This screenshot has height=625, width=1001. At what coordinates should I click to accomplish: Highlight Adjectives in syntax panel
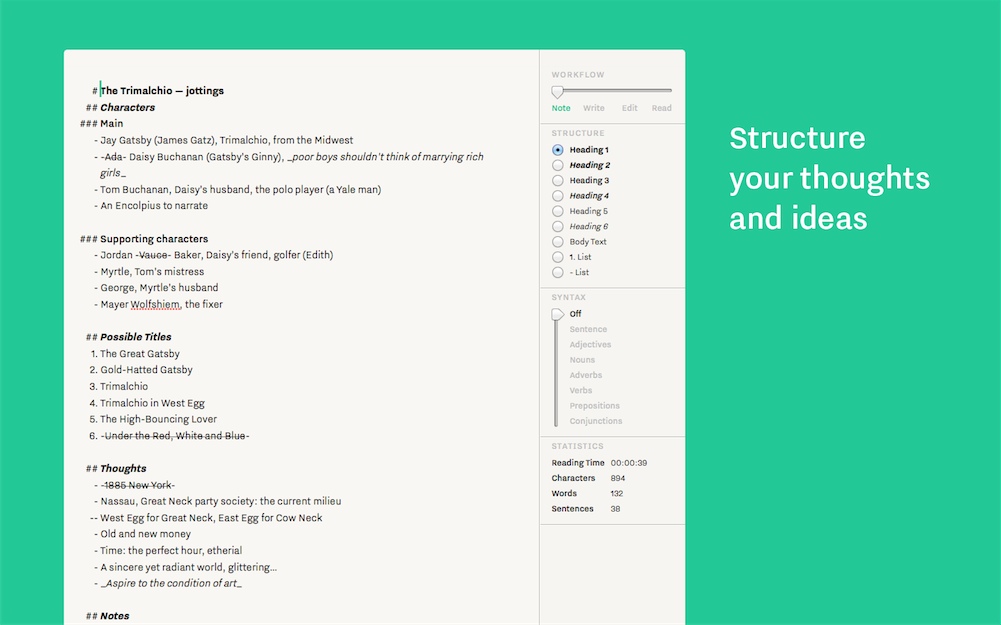(x=590, y=345)
